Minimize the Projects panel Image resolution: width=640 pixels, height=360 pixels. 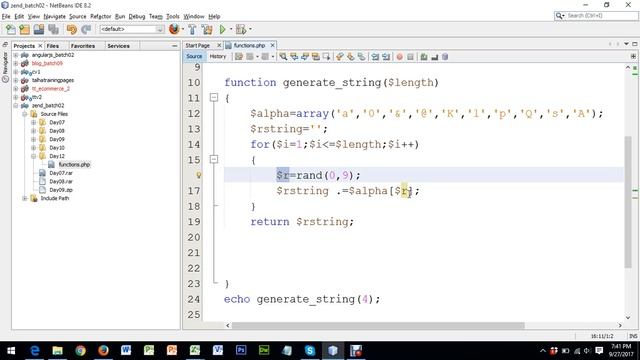[175, 46]
